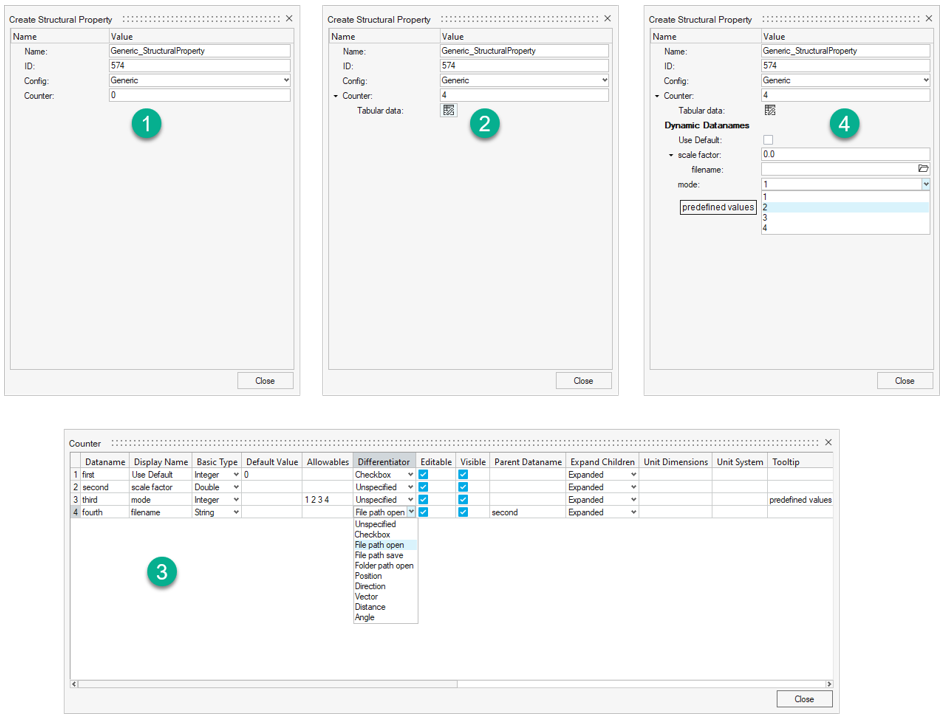
Task: Click the folder browse icon in filename field
Action: tap(923, 169)
